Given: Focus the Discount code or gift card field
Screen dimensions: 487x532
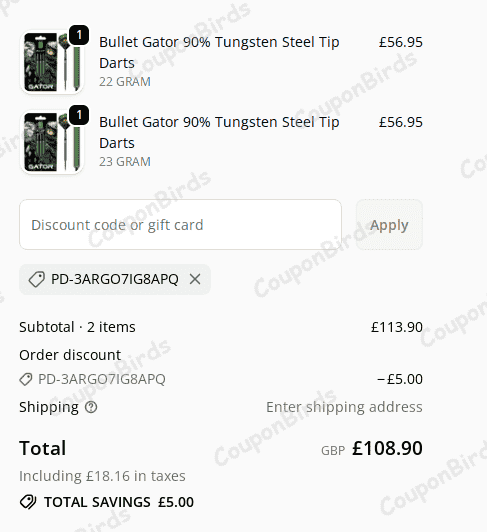Looking at the screenshot, I should point(181,225).
